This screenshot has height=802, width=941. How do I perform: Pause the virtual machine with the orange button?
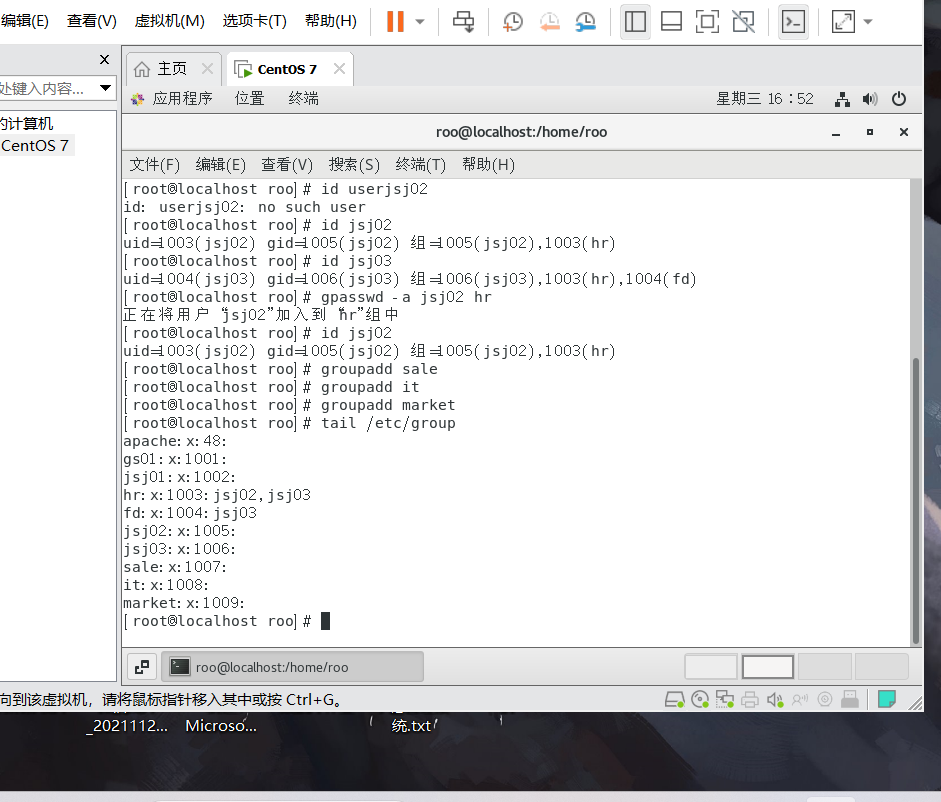click(x=395, y=22)
